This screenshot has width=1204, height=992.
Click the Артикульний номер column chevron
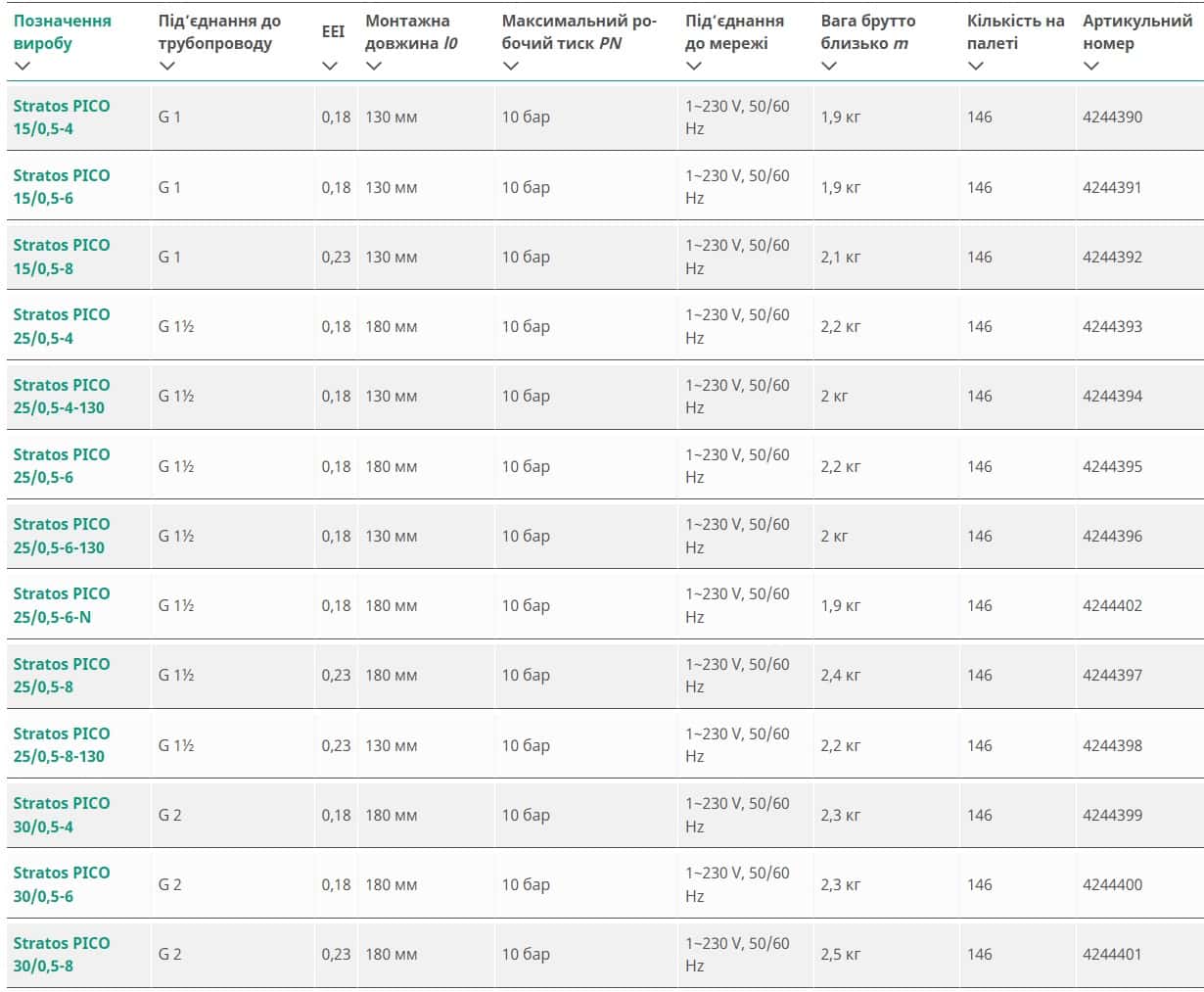1091,66
